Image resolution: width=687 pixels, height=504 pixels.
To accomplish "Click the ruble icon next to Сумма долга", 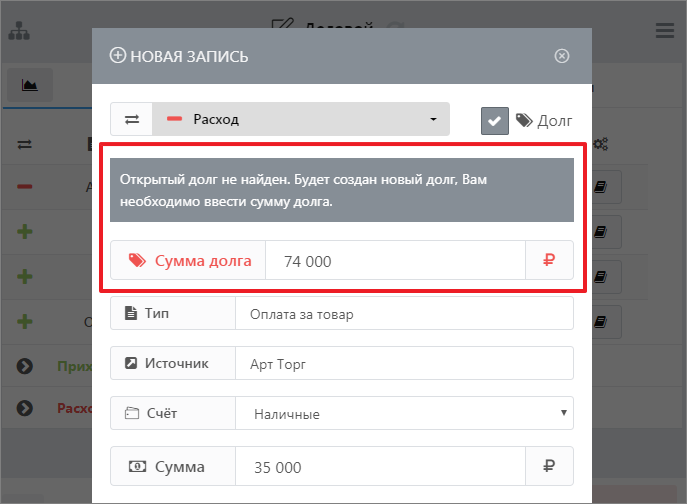I will coord(549,261).
